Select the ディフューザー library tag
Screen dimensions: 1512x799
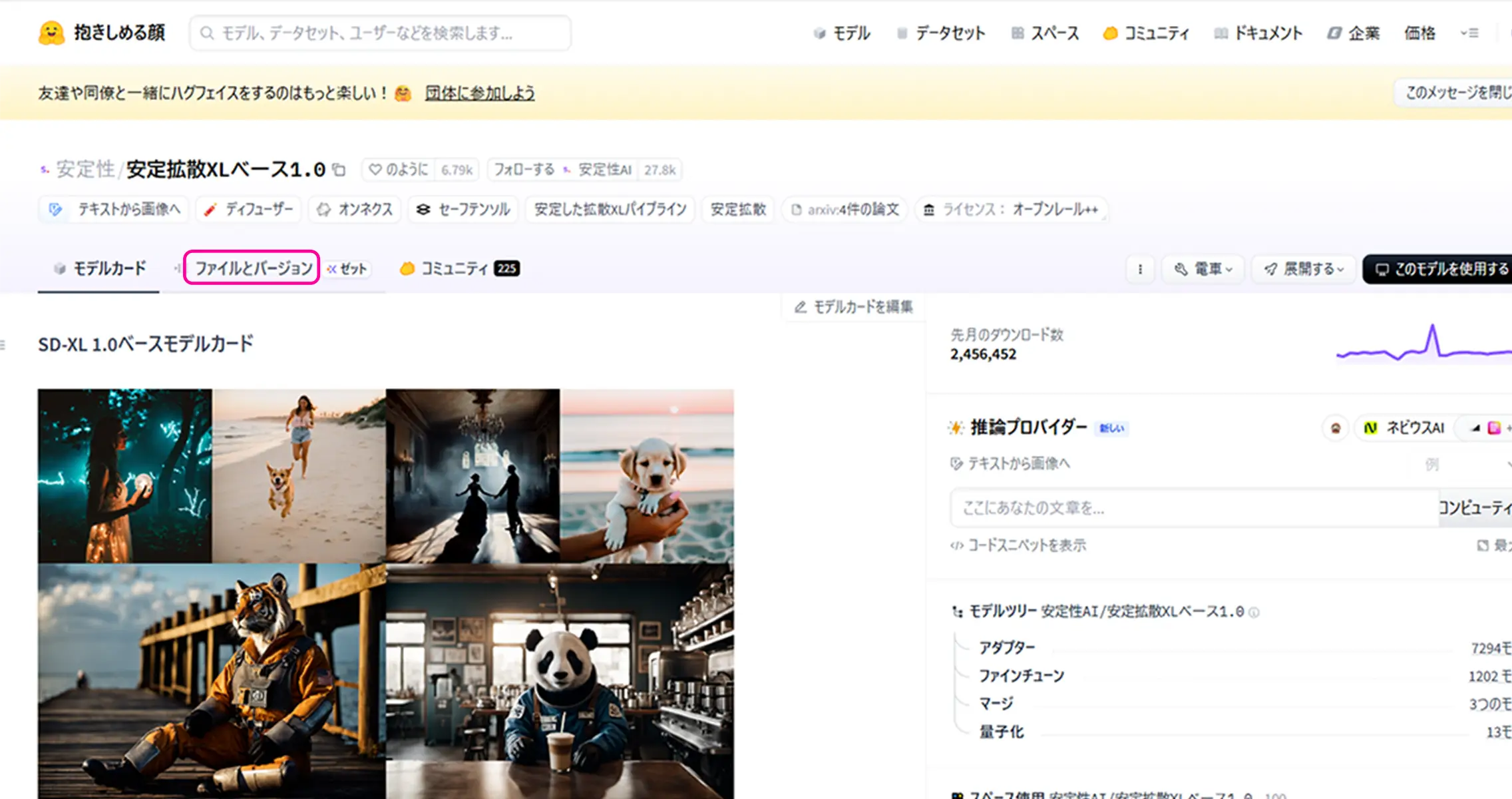[248, 209]
